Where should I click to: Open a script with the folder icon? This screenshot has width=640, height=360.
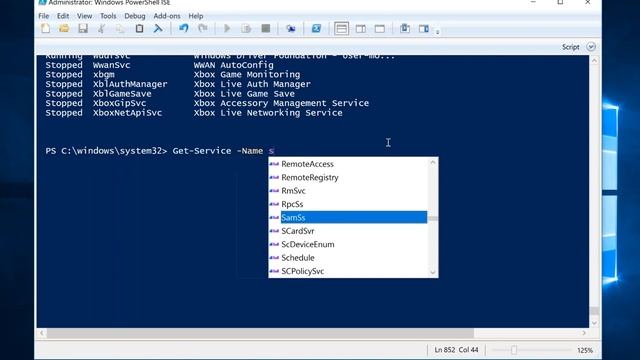(x=64, y=29)
